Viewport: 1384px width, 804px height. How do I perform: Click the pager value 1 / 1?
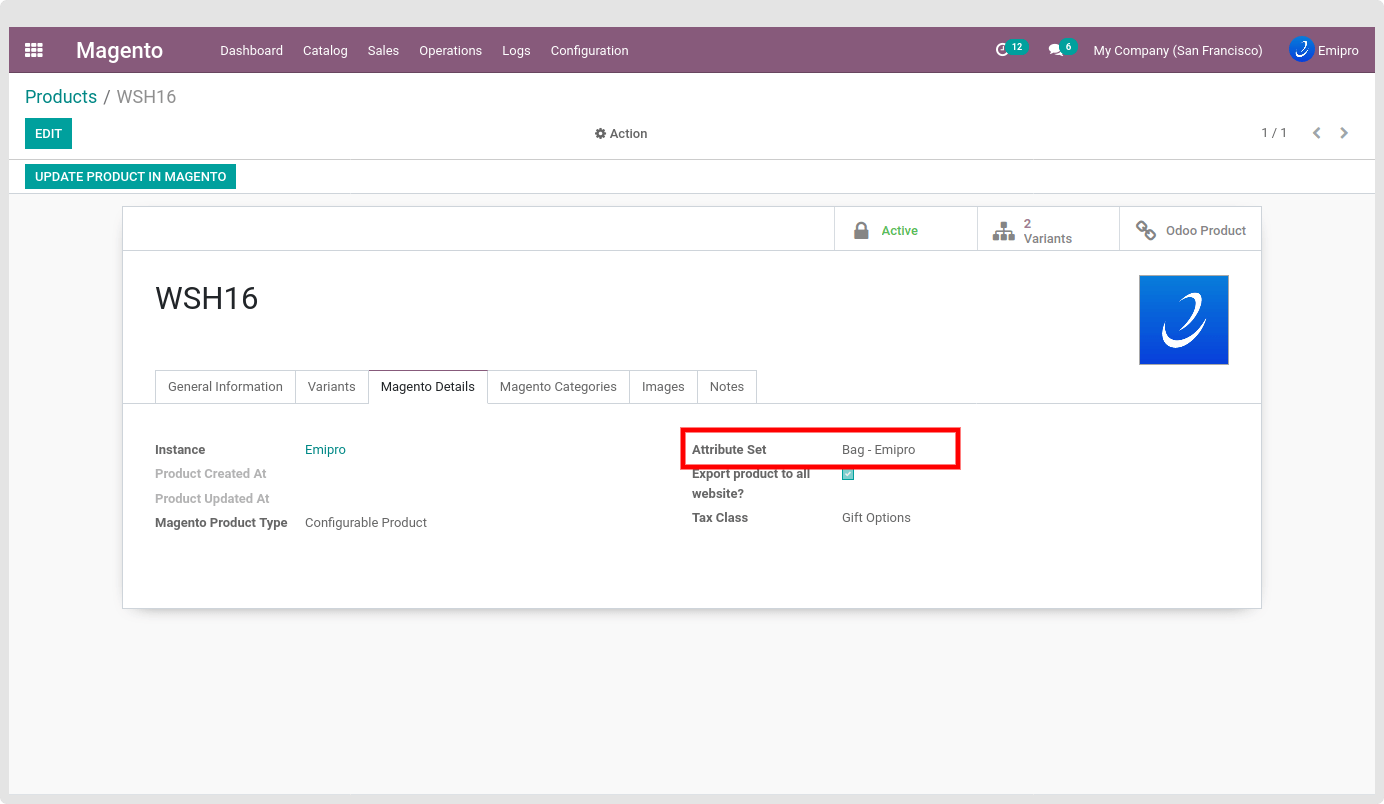(1274, 133)
